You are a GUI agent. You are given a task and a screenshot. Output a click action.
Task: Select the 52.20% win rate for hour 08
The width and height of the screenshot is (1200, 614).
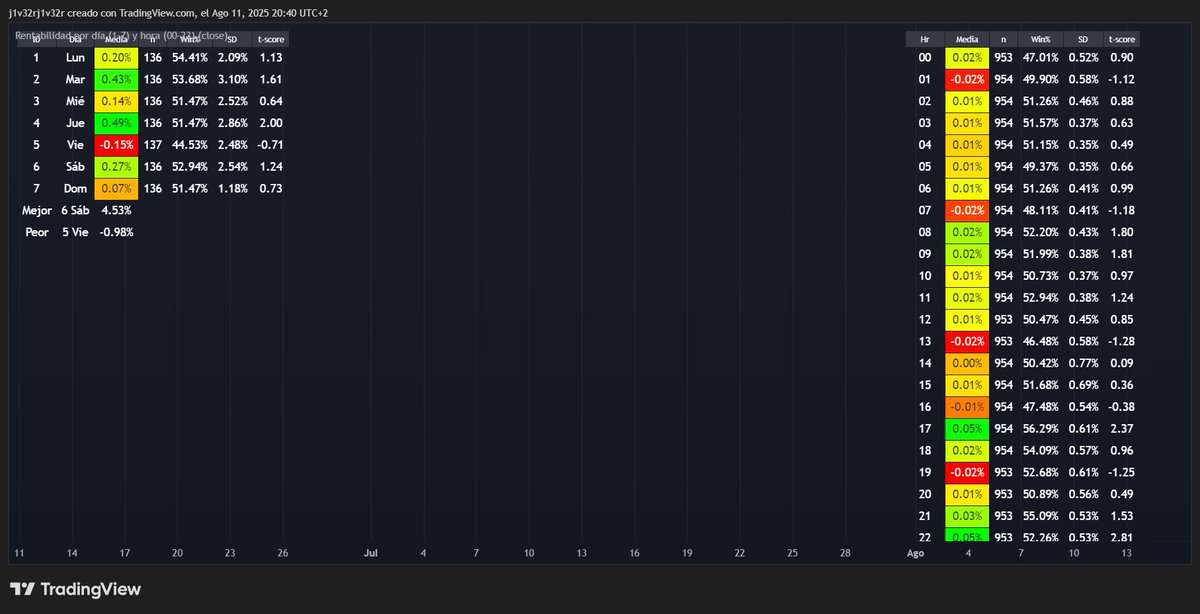pyautogui.click(x=1041, y=232)
